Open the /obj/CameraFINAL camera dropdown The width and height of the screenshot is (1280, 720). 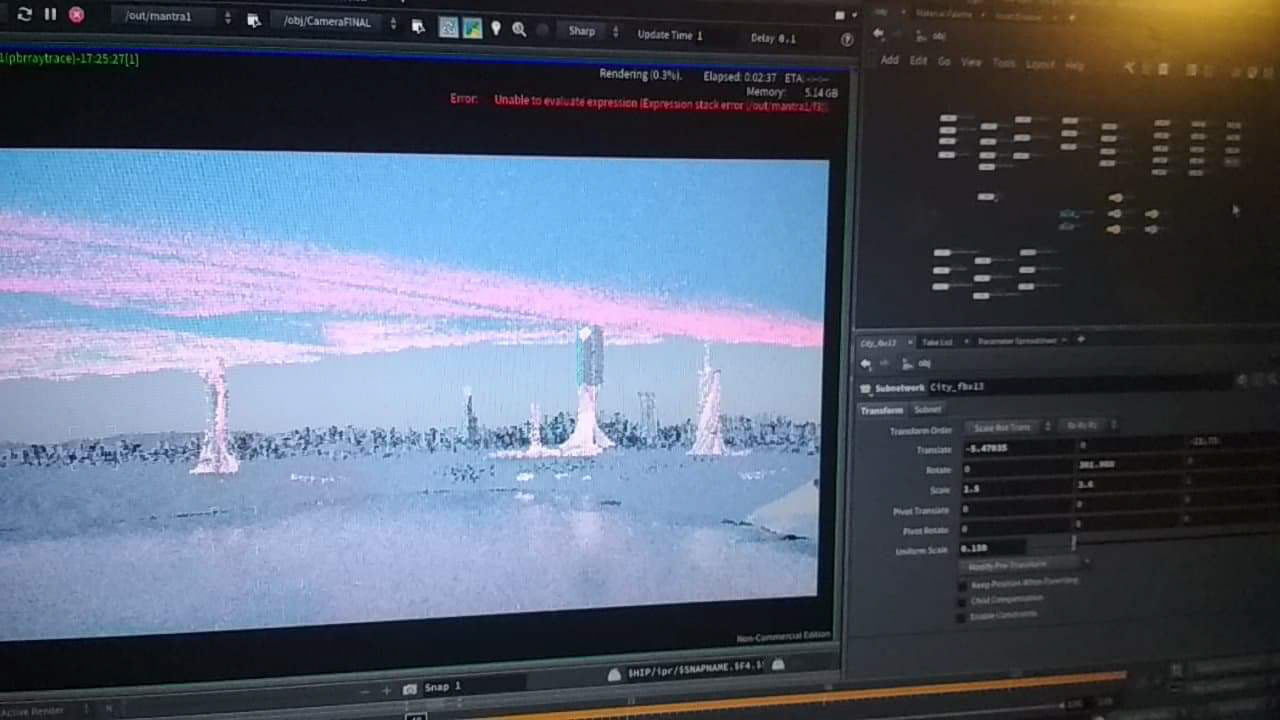coord(336,22)
